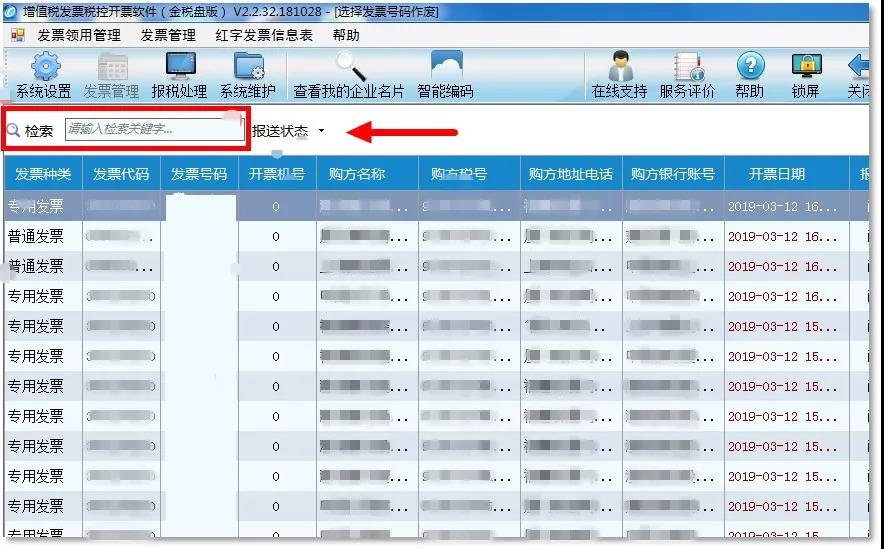Click the 帮助 question mark icon
This screenshot has height=549, width=884.
[x=749, y=68]
